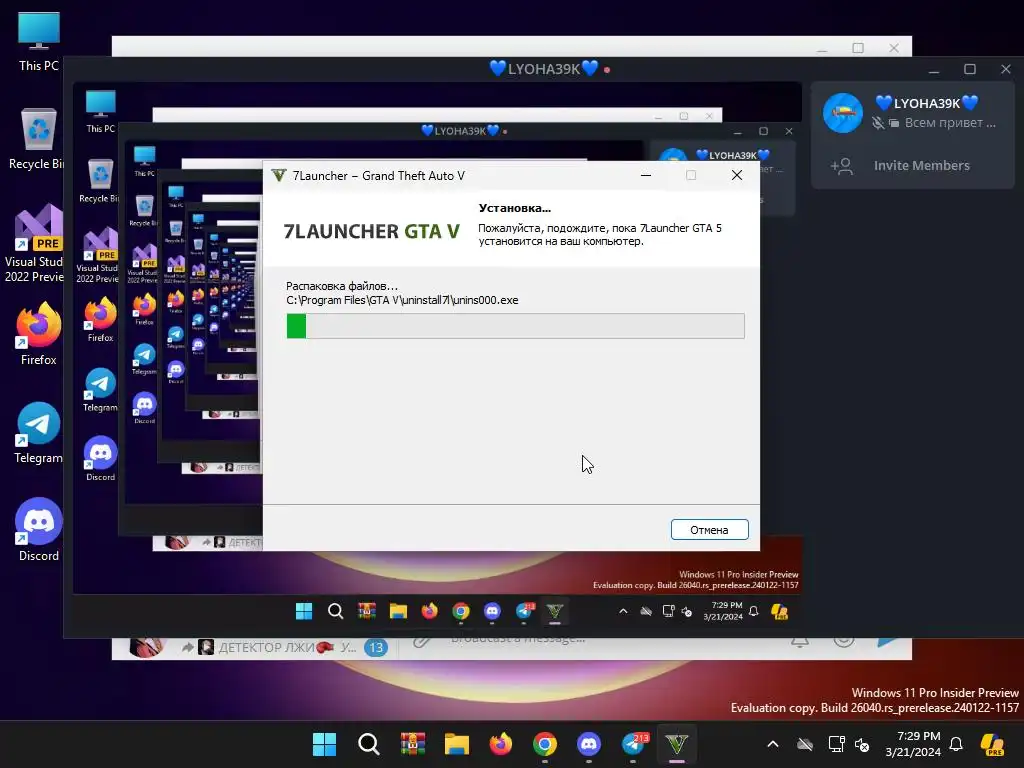Click Firefox icon in the shared desktop preview

[x=101, y=319]
